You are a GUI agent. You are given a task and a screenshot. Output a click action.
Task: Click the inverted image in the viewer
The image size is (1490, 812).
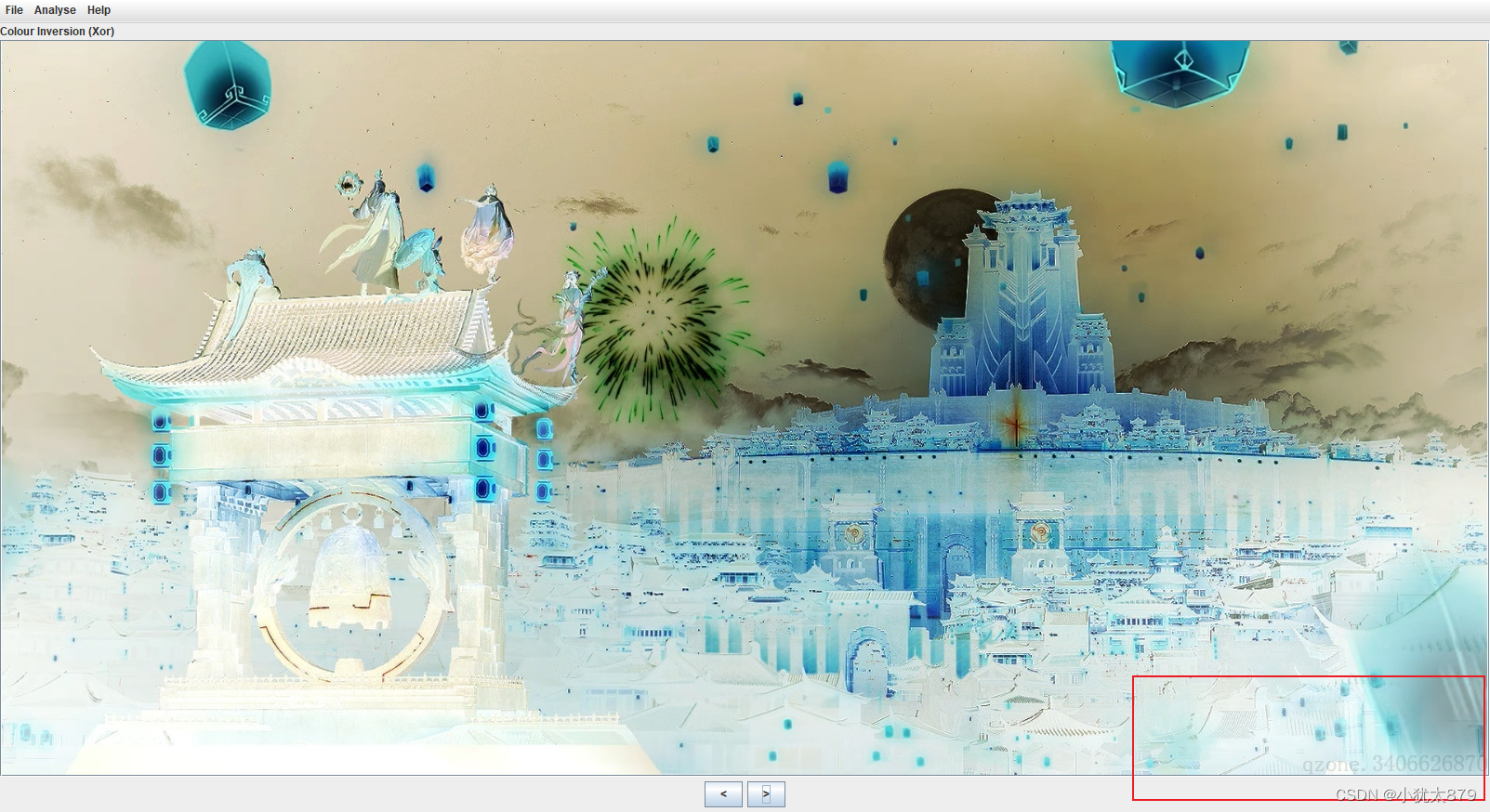point(744,407)
